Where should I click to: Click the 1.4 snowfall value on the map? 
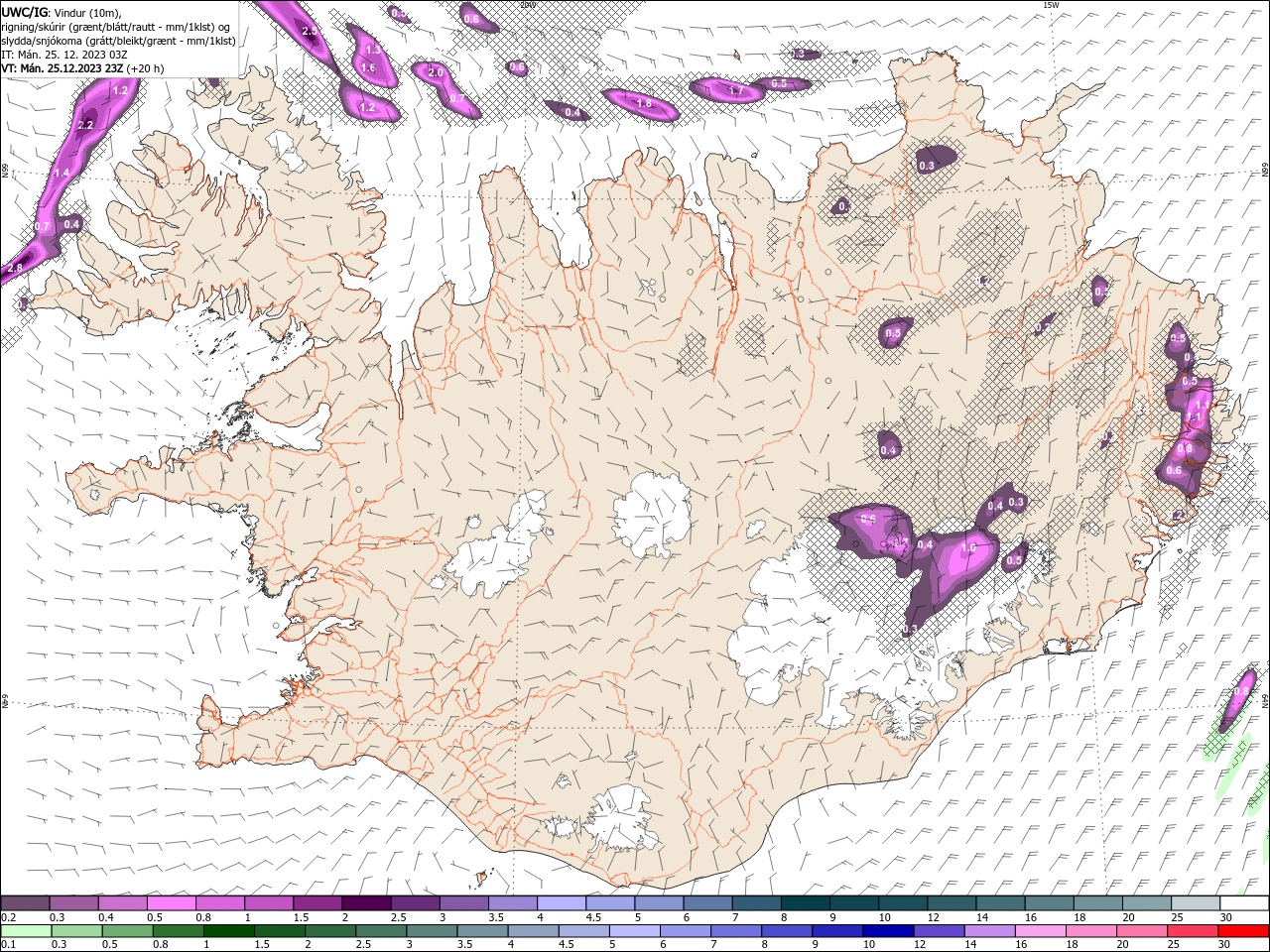point(63,173)
